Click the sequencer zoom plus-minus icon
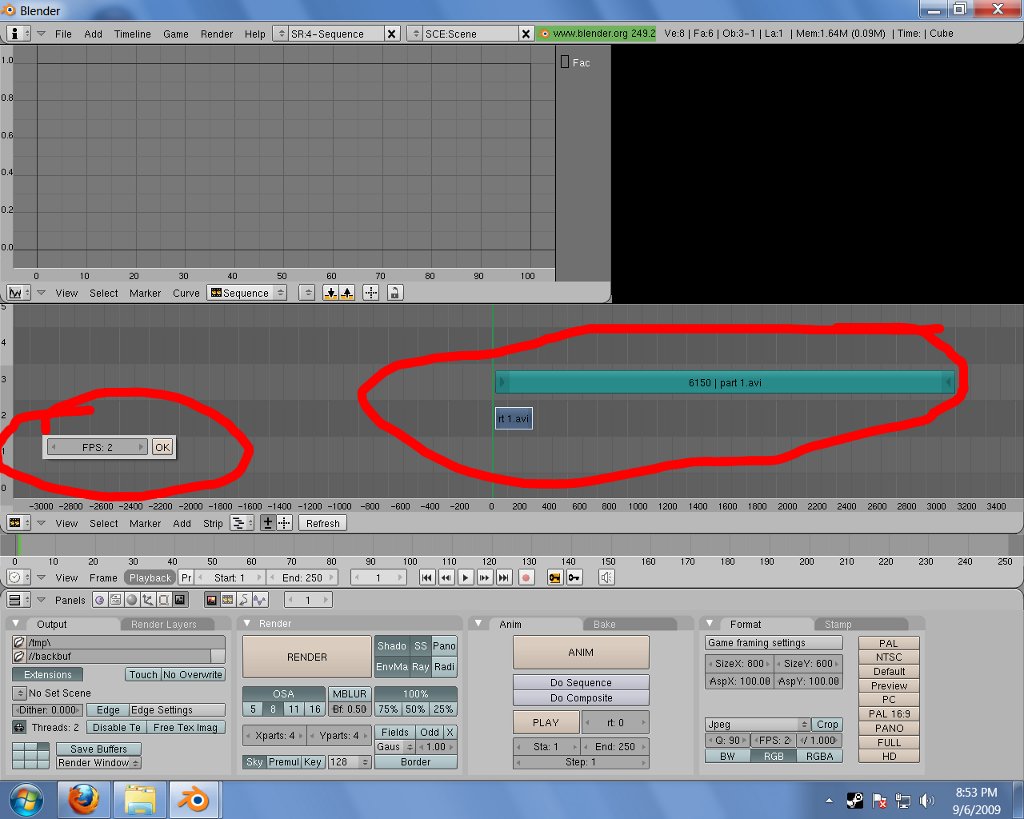Screen dimensions: 1024x819 [x=268, y=523]
